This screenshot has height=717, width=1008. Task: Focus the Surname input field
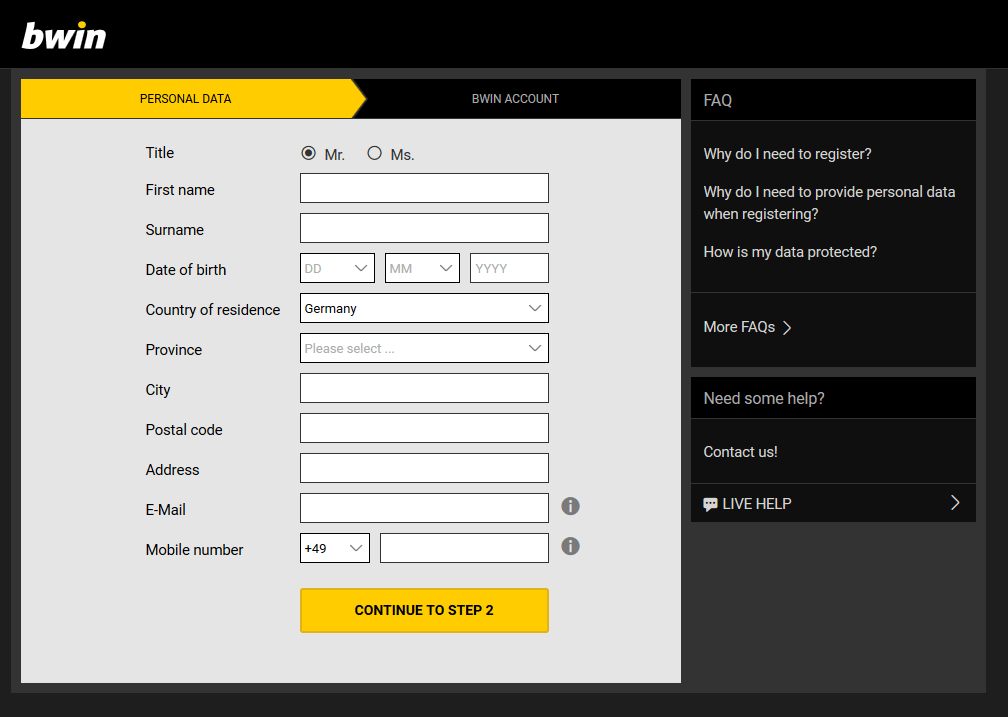[x=424, y=228]
